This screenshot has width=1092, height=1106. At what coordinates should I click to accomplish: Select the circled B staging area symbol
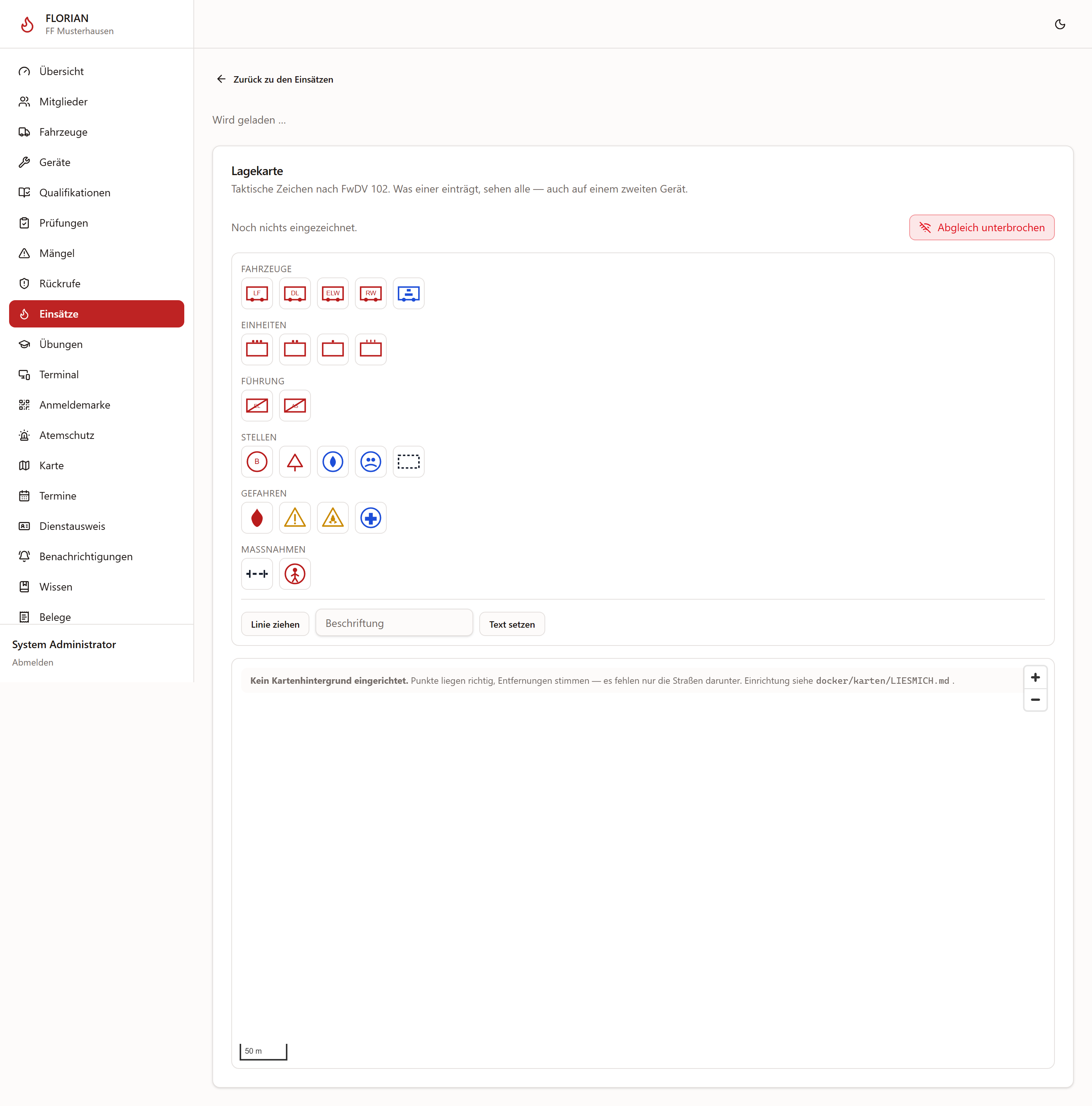[x=257, y=462]
